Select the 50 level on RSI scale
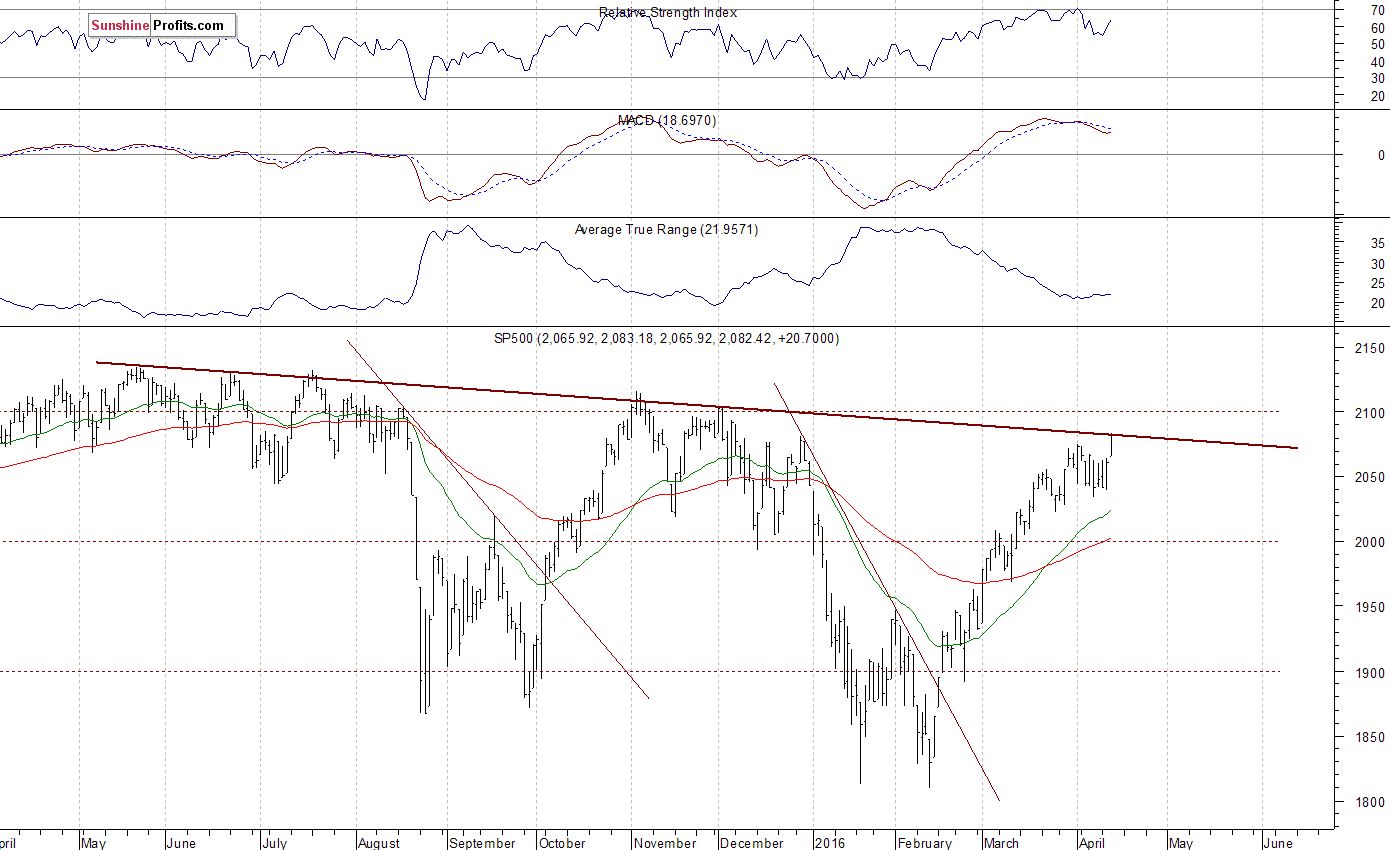 pyautogui.click(x=1378, y=45)
